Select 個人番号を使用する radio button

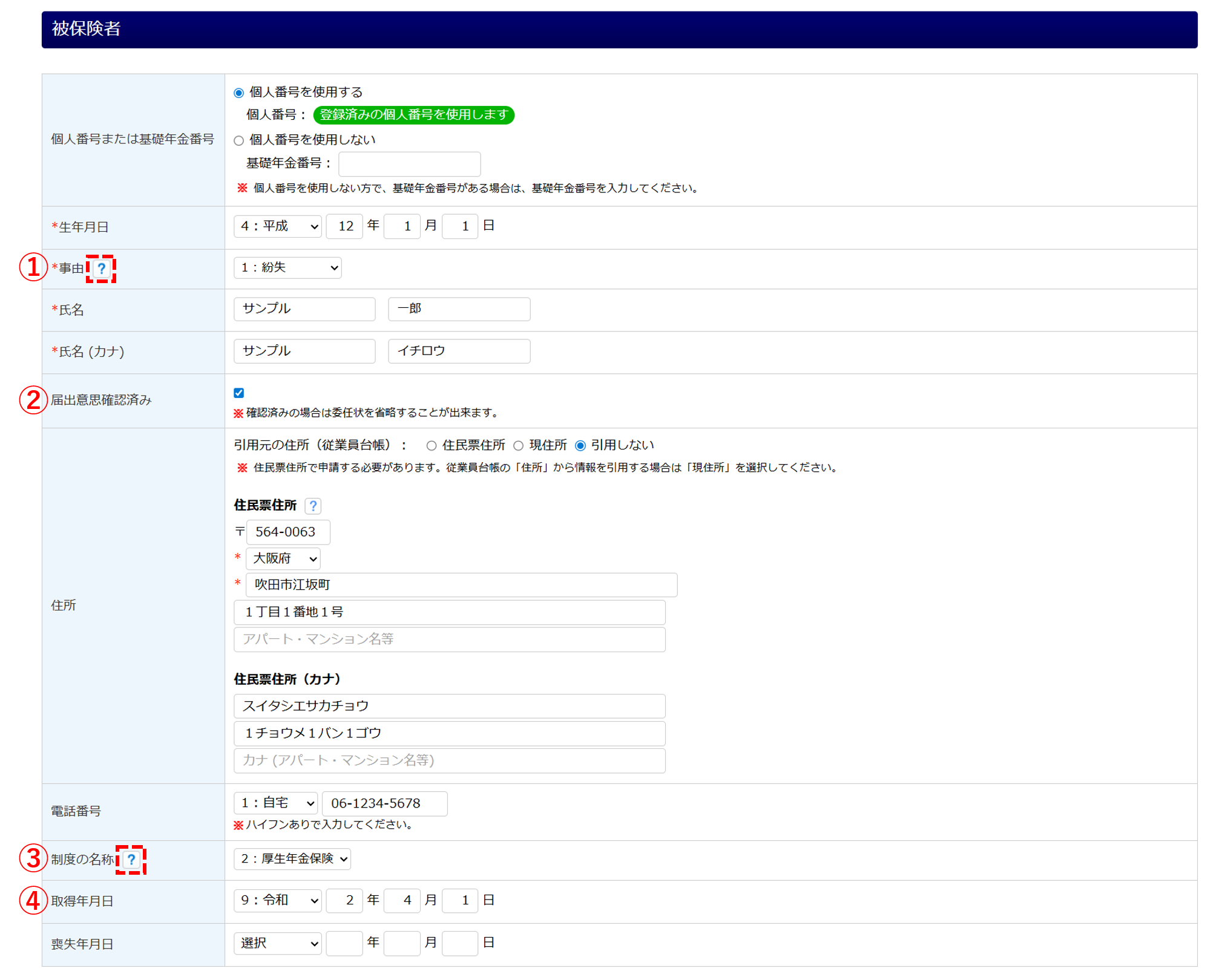239,93
